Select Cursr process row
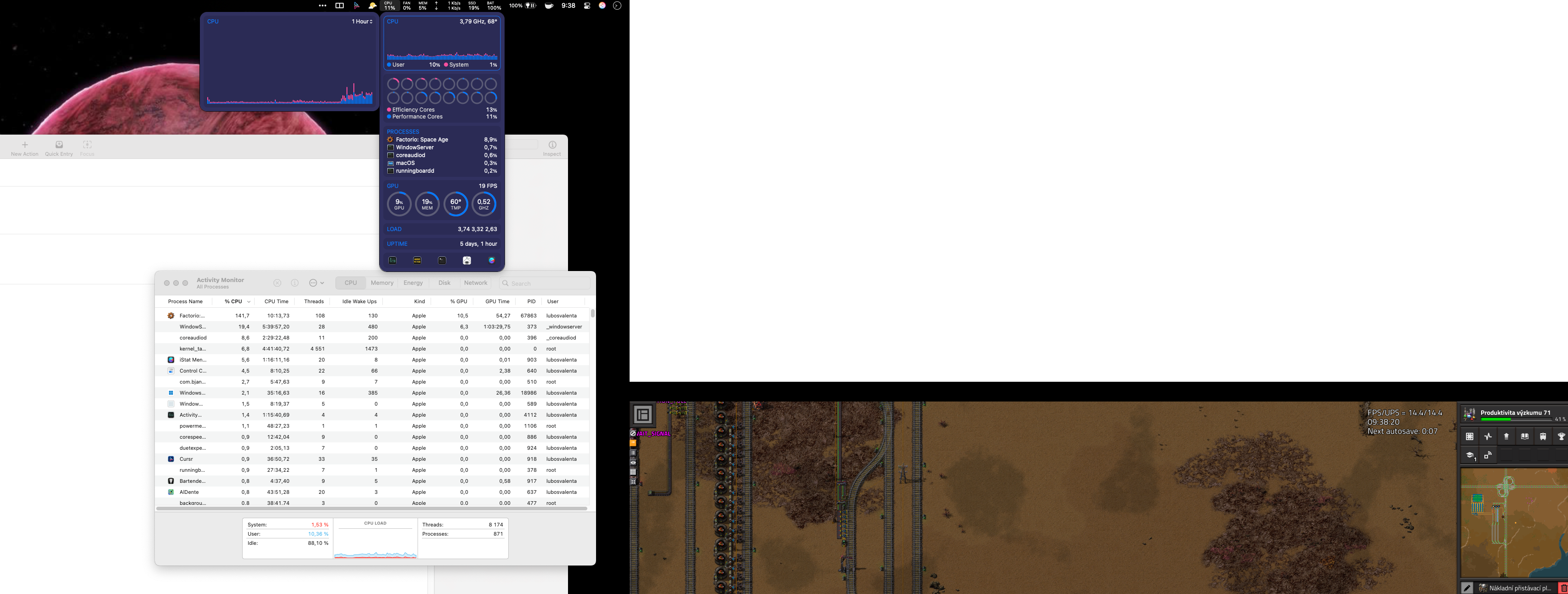This screenshot has height=594, width=1568. pyautogui.click(x=372, y=459)
